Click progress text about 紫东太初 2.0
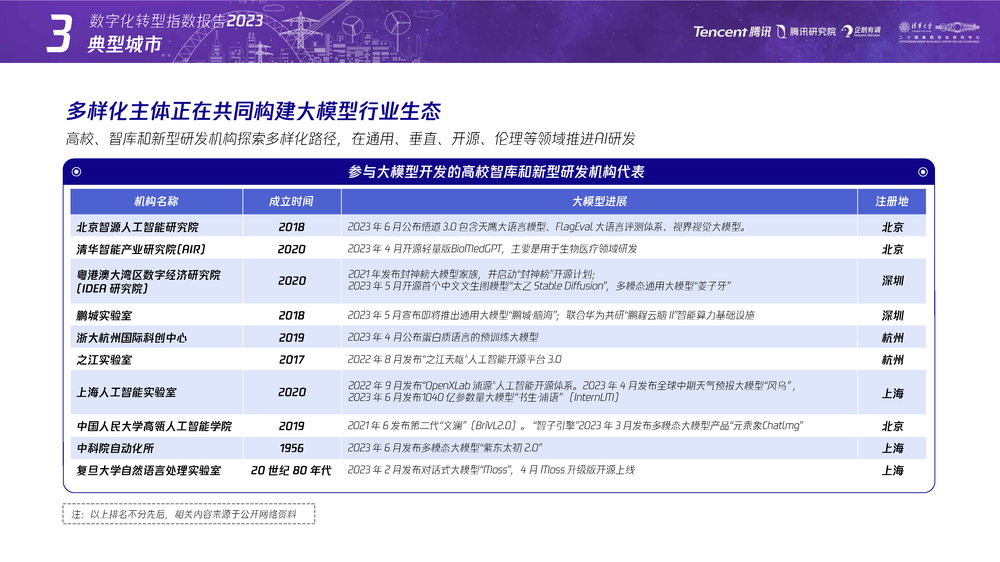 pyautogui.click(x=445, y=448)
